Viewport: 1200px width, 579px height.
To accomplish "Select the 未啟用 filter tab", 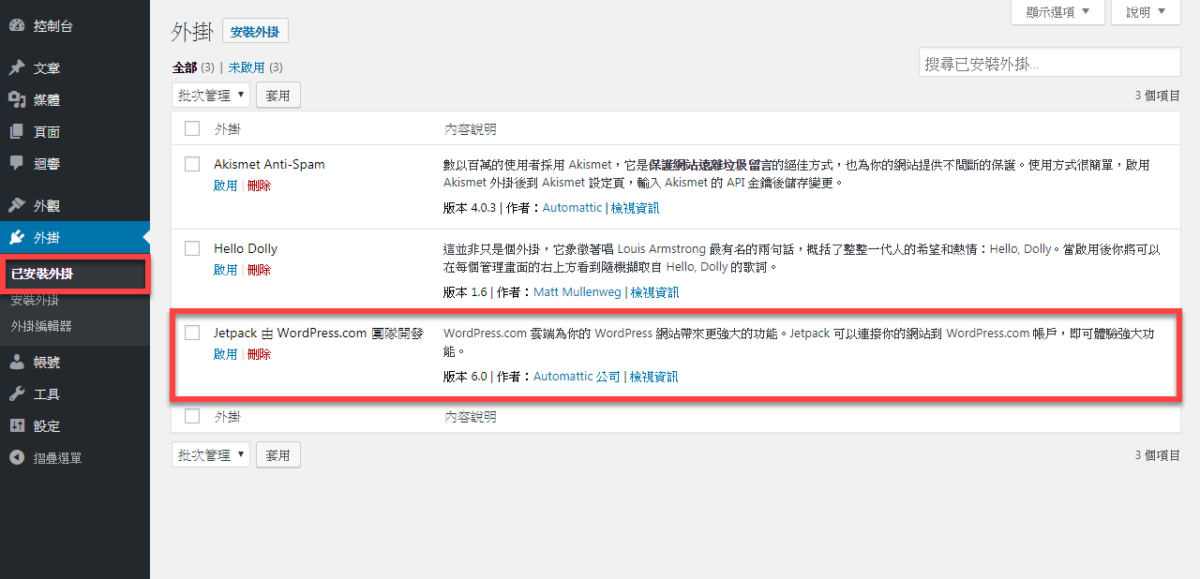I will (x=246, y=68).
